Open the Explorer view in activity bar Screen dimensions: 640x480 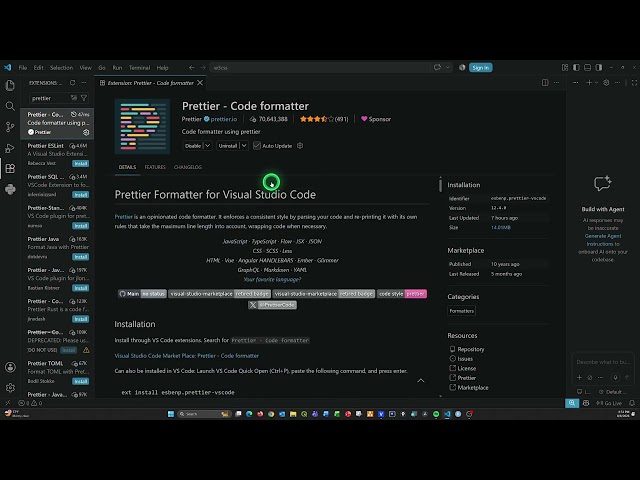10,85
